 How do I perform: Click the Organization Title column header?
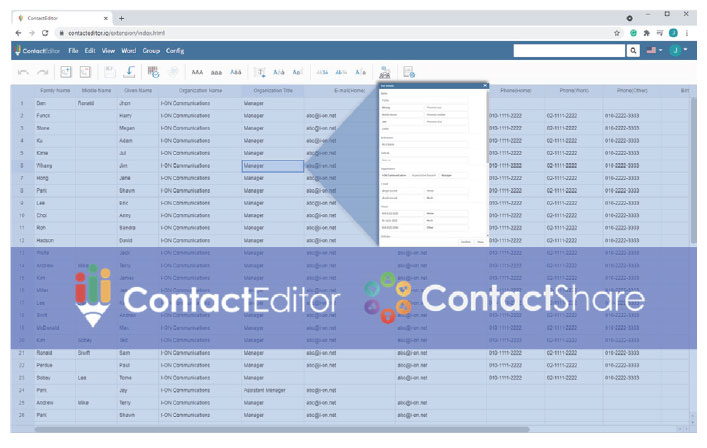pyautogui.click(x=273, y=91)
